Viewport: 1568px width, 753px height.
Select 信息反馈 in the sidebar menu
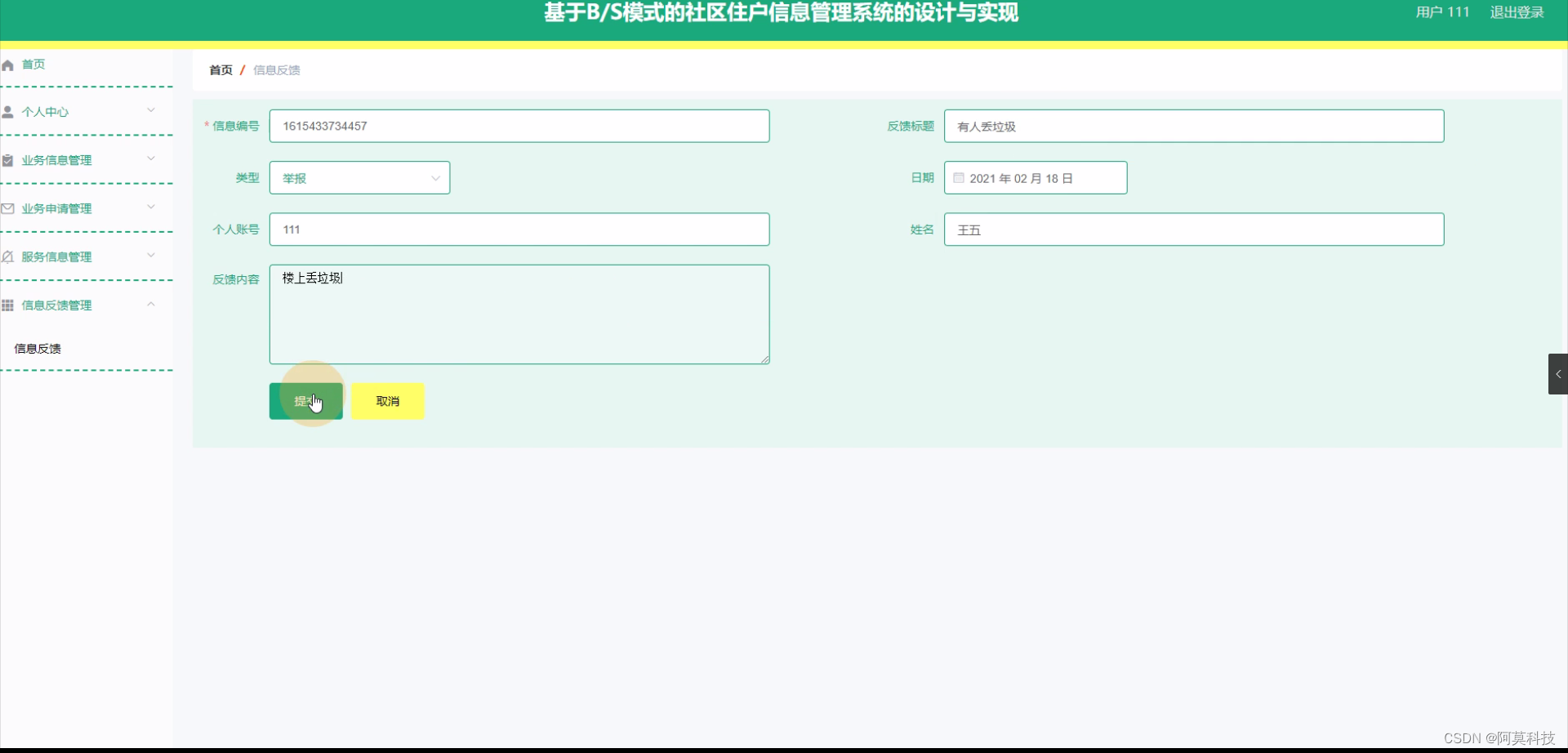point(38,348)
